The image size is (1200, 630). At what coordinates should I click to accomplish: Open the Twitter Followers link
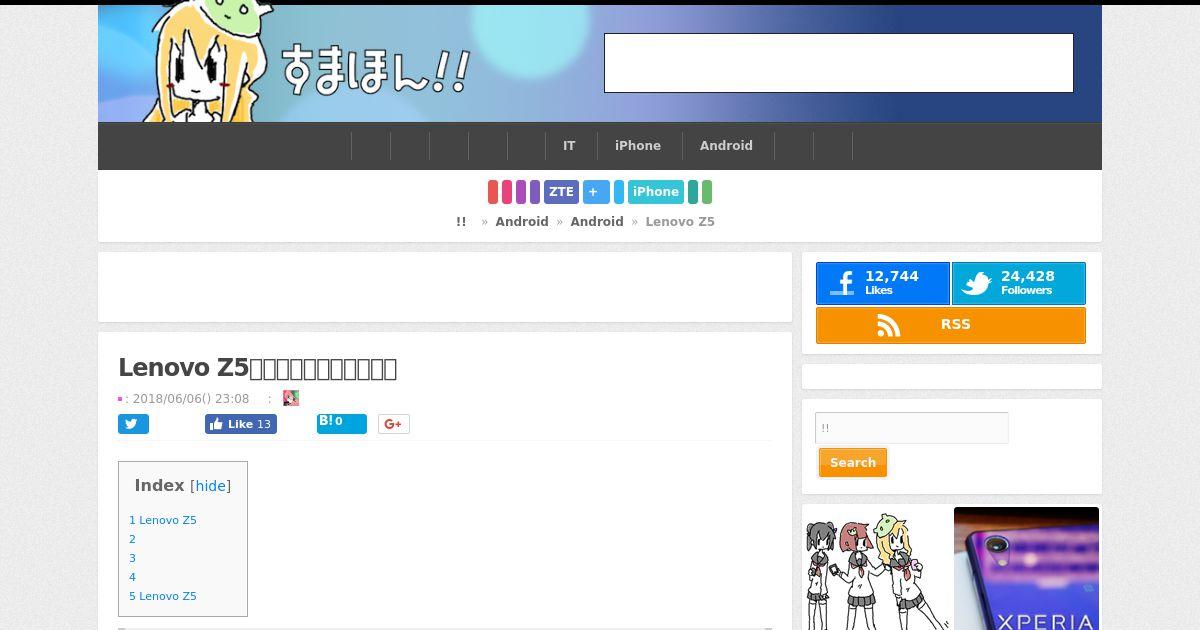click(x=1018, y=284)
